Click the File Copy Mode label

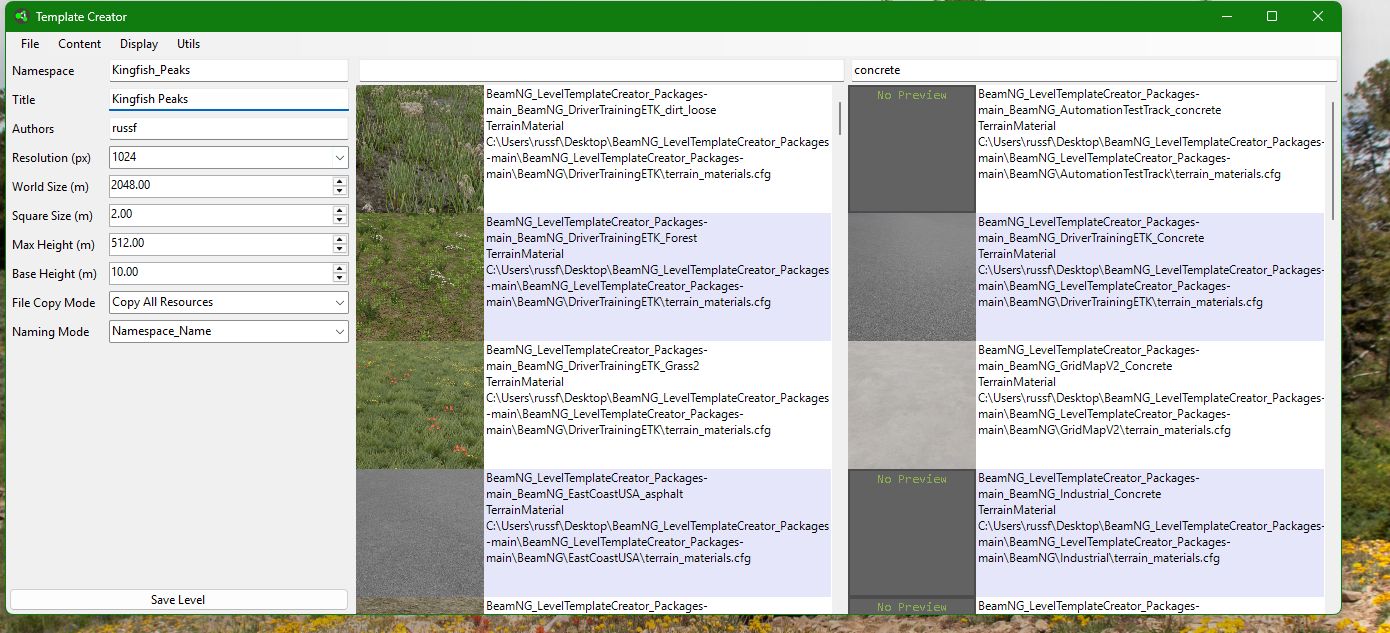click(54, 302)
